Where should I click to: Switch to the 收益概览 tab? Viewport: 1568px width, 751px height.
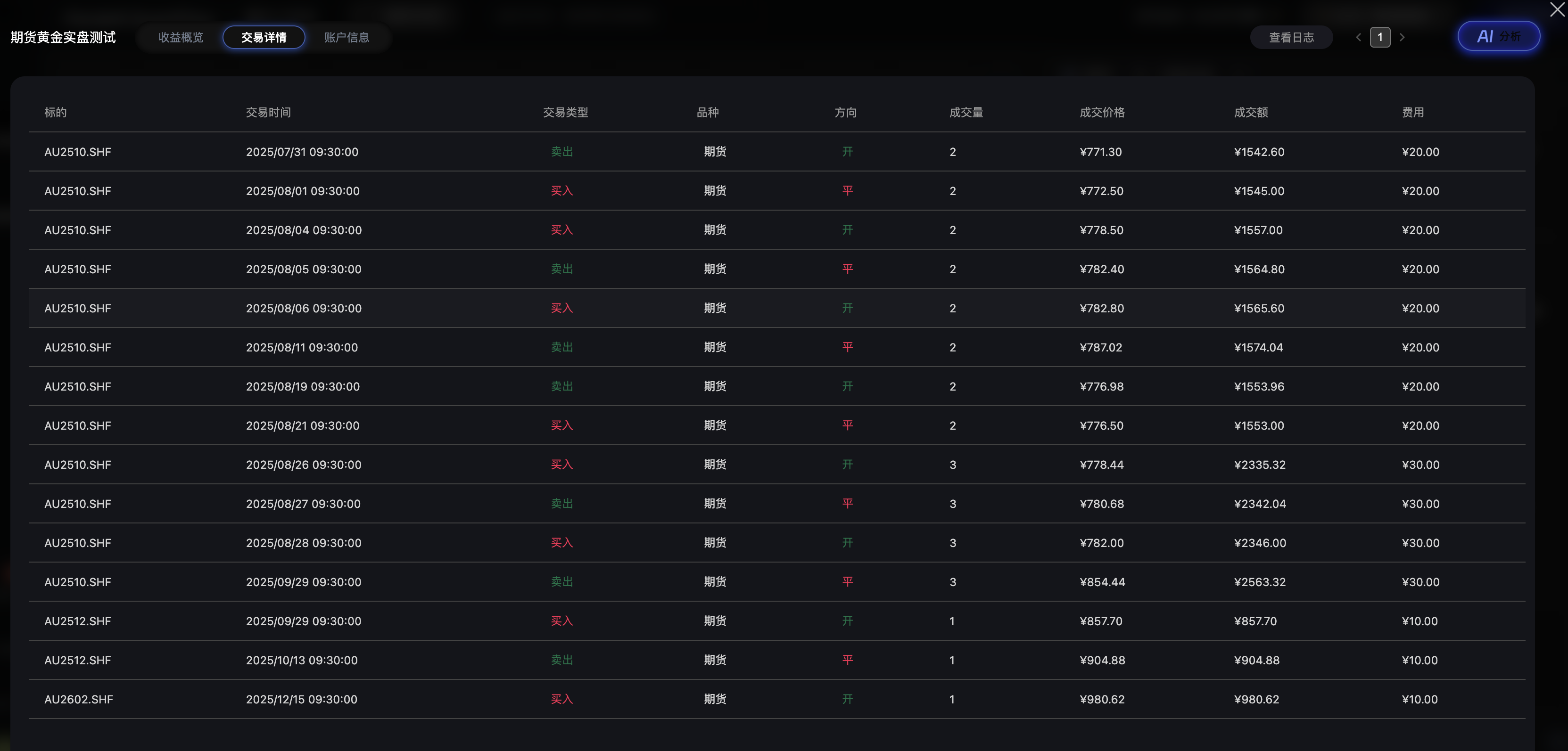point(181,37)
